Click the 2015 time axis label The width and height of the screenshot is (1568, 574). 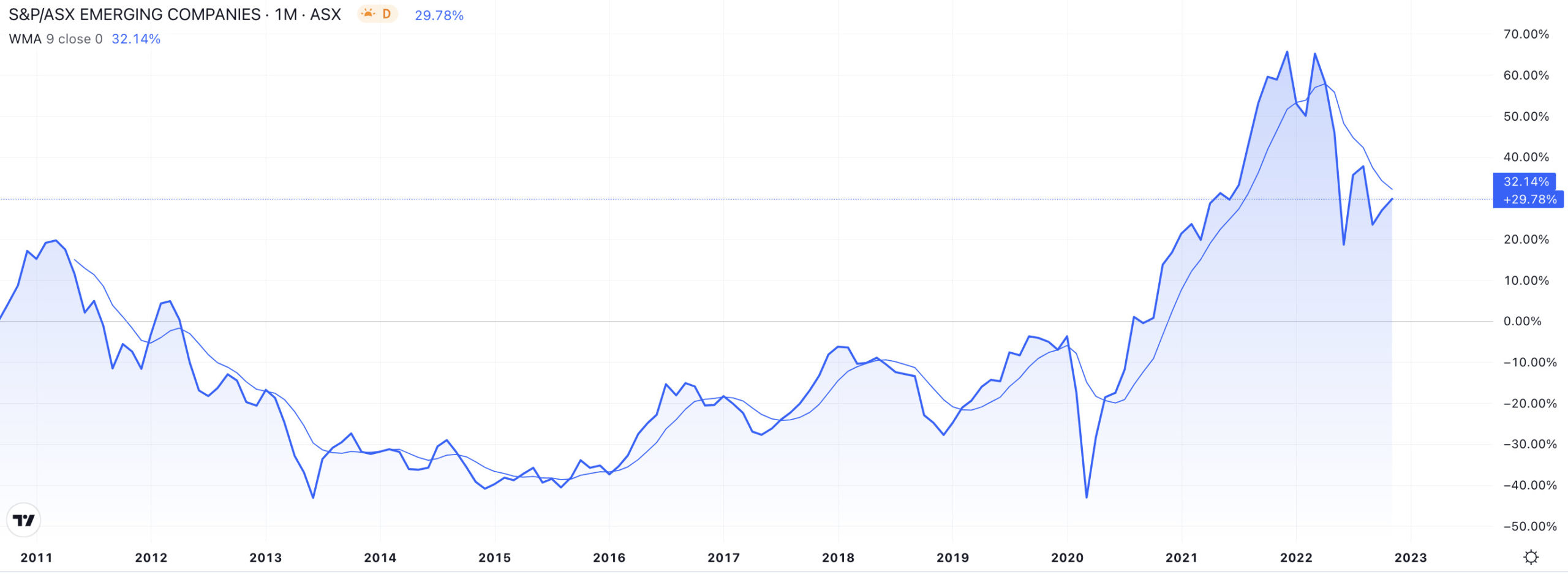point(495,557)
